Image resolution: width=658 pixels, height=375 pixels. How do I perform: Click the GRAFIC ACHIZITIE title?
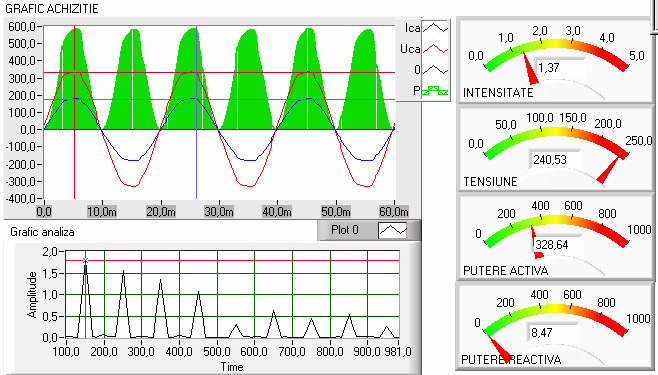click(52, 9)
